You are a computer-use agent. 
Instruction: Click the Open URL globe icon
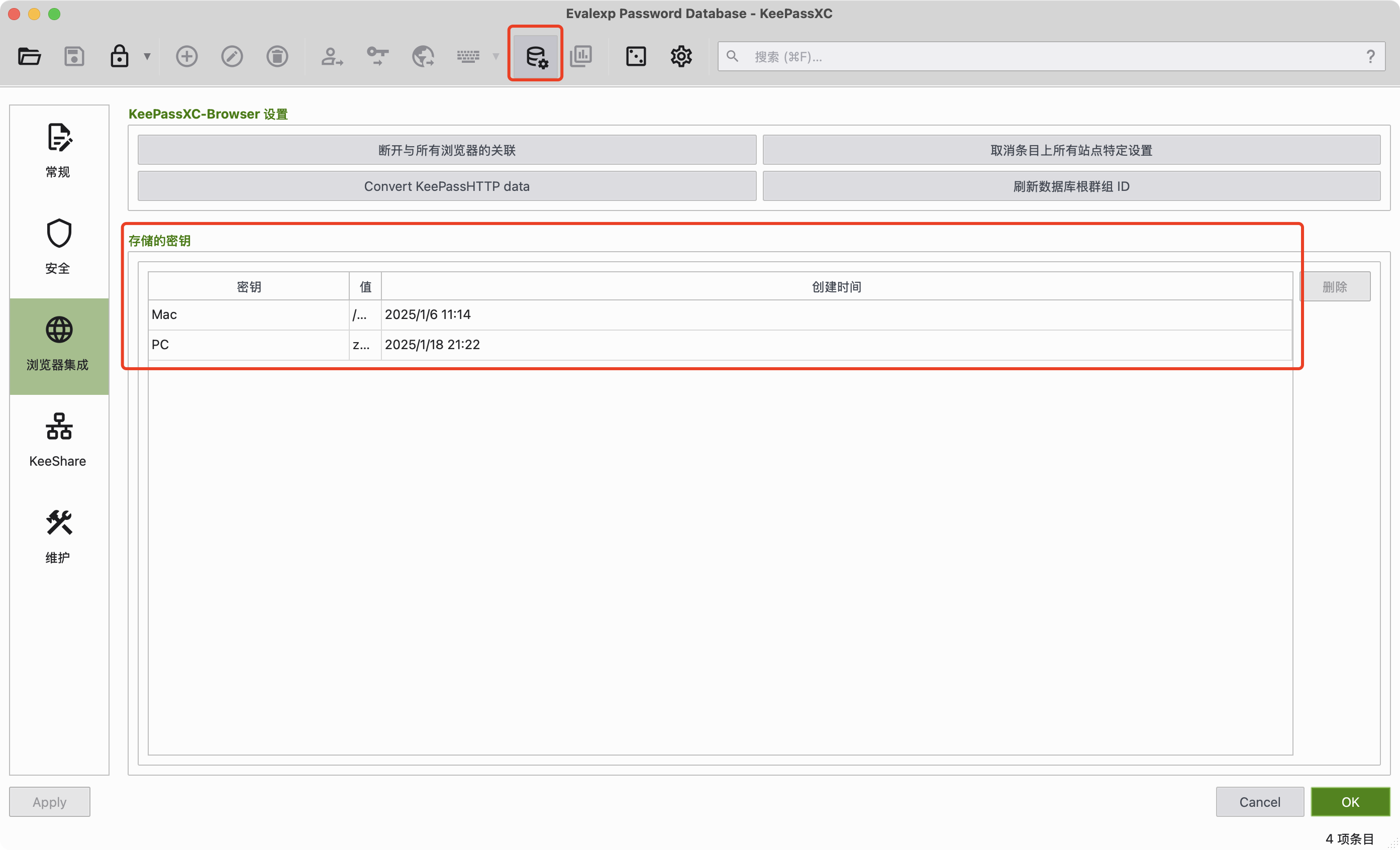423,56
